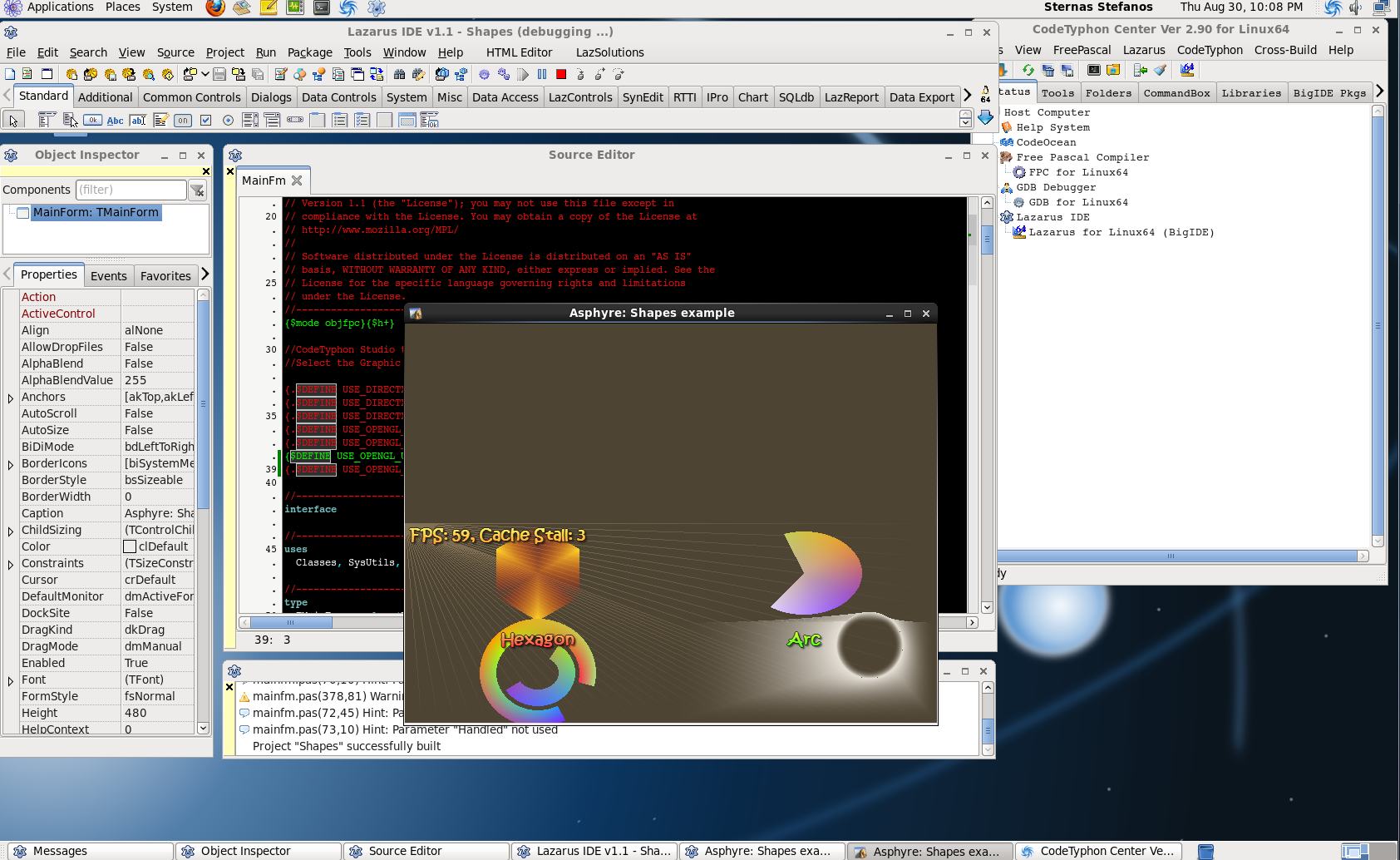Click the trash-can delete icon in CodeTyphon Center
Screen dimensions: 1400x860
[1048, 70]
